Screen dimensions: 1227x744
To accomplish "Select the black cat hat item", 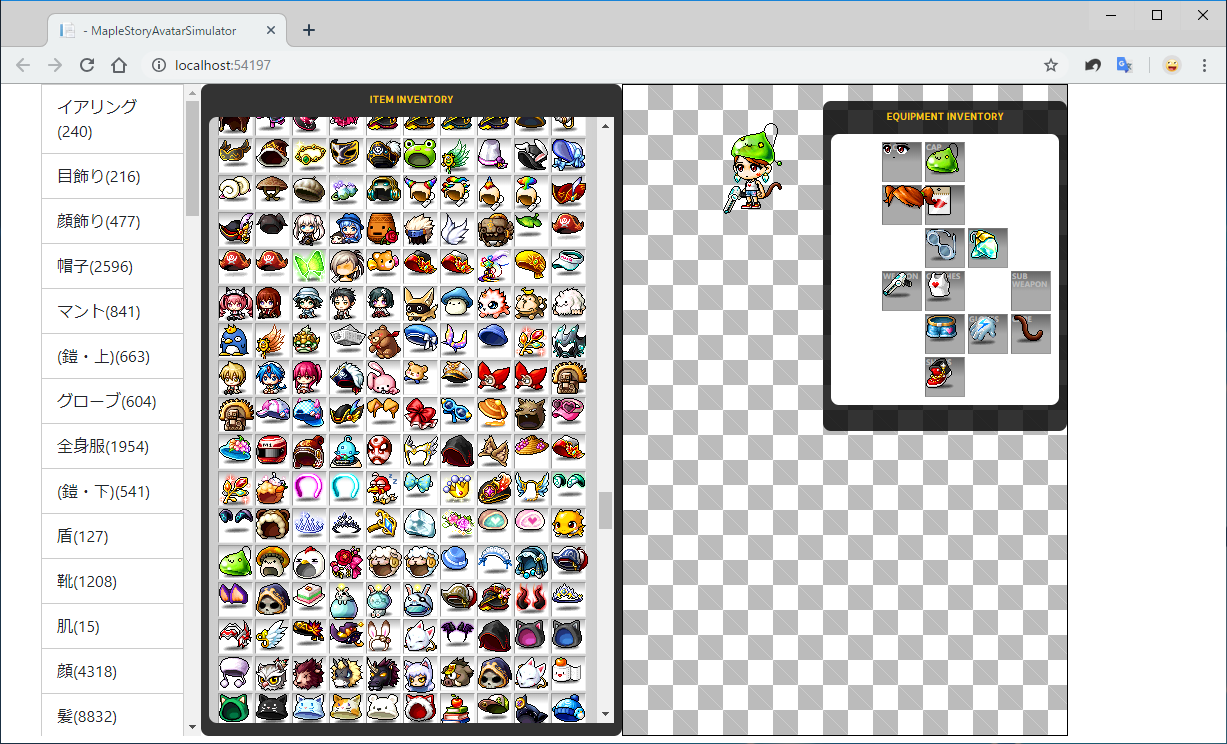I will (x=272, y=706).
